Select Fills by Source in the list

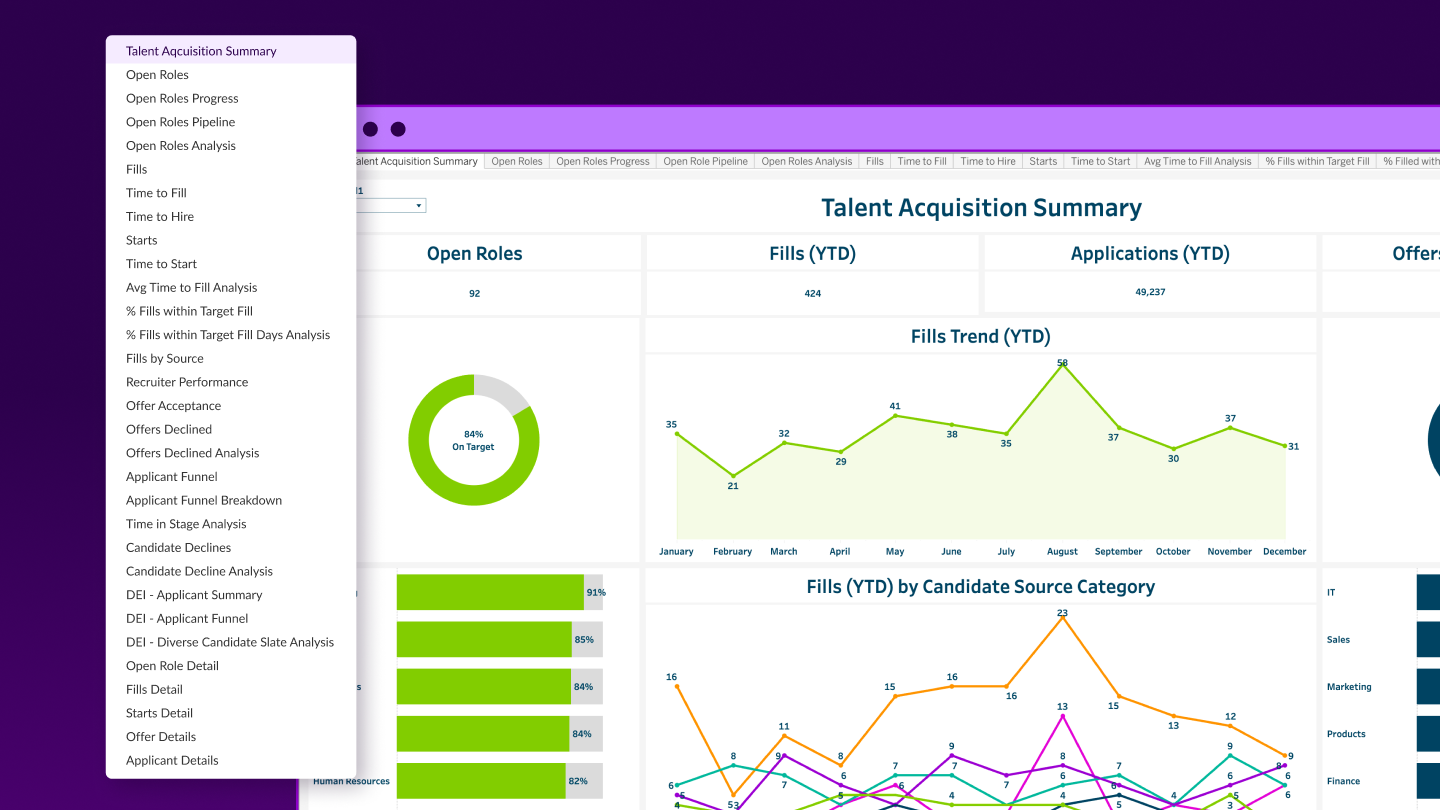[165, 358]
